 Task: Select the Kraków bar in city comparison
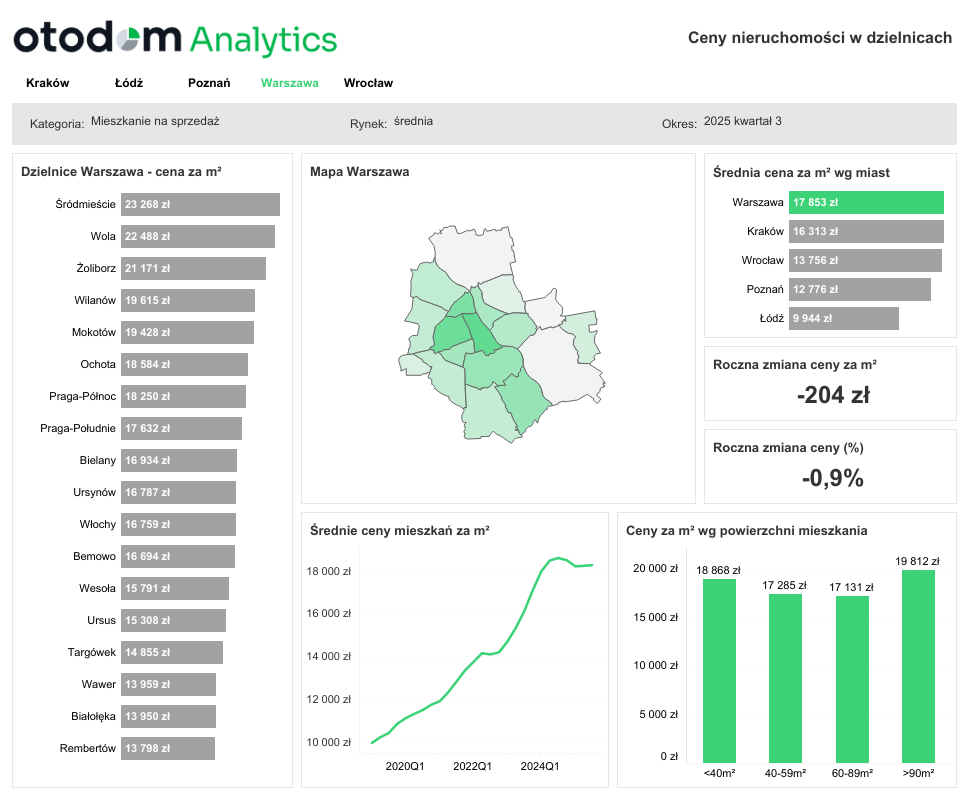[866, 231]
